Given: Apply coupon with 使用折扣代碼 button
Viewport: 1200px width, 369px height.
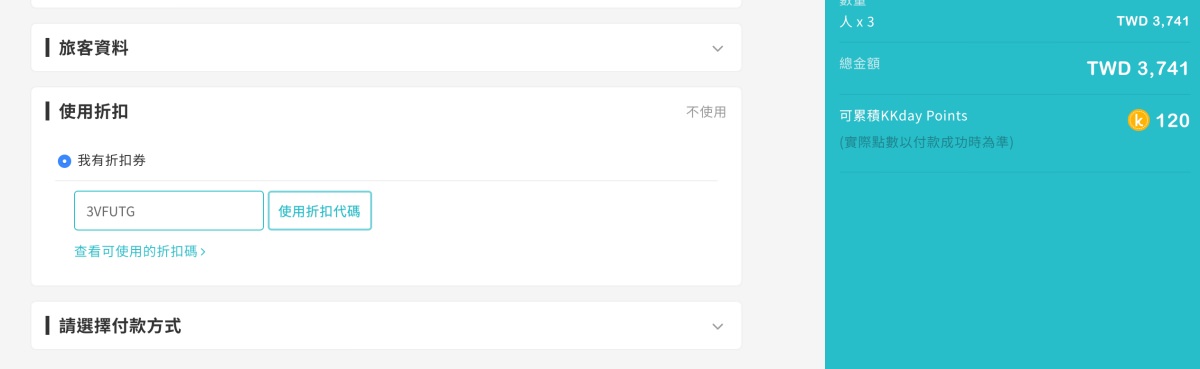Looking at the screenshot, I should point(320,211).
